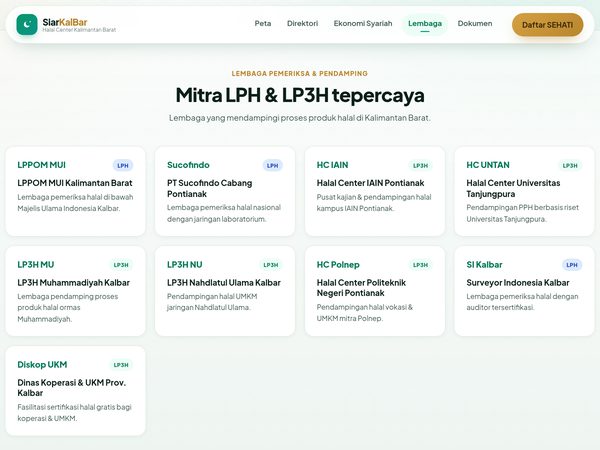Image resolution: width=600 pixels, height=450 pixels.
Task: Click Fasilitasi sertifikasi halal gratis description
Action: (x=74, y=412)
